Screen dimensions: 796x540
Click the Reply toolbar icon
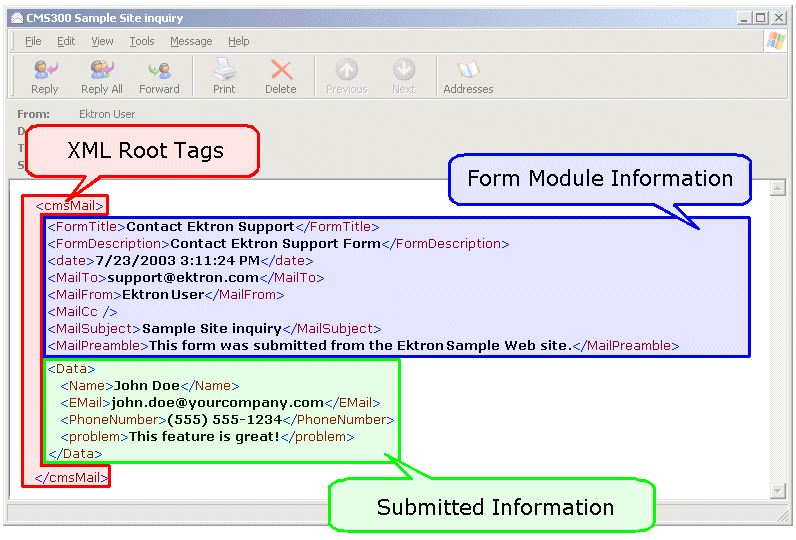(45, 70)
